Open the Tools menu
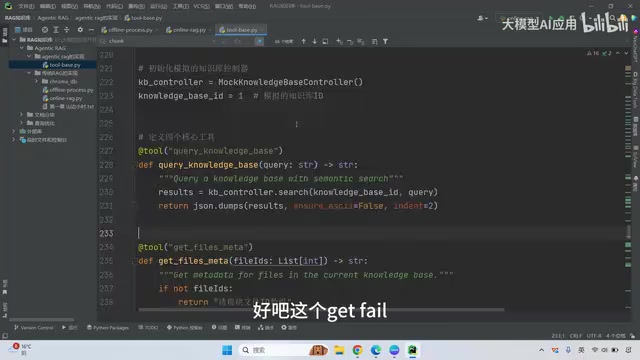 tap(180, 6)
